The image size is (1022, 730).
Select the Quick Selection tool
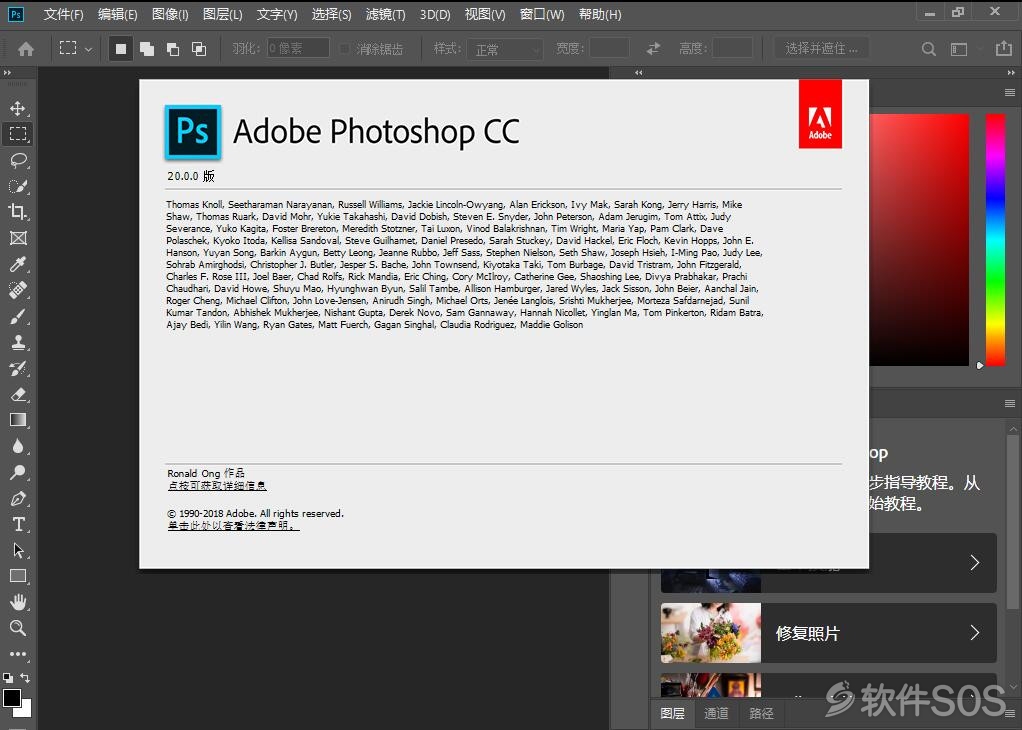tap(18, 186)
